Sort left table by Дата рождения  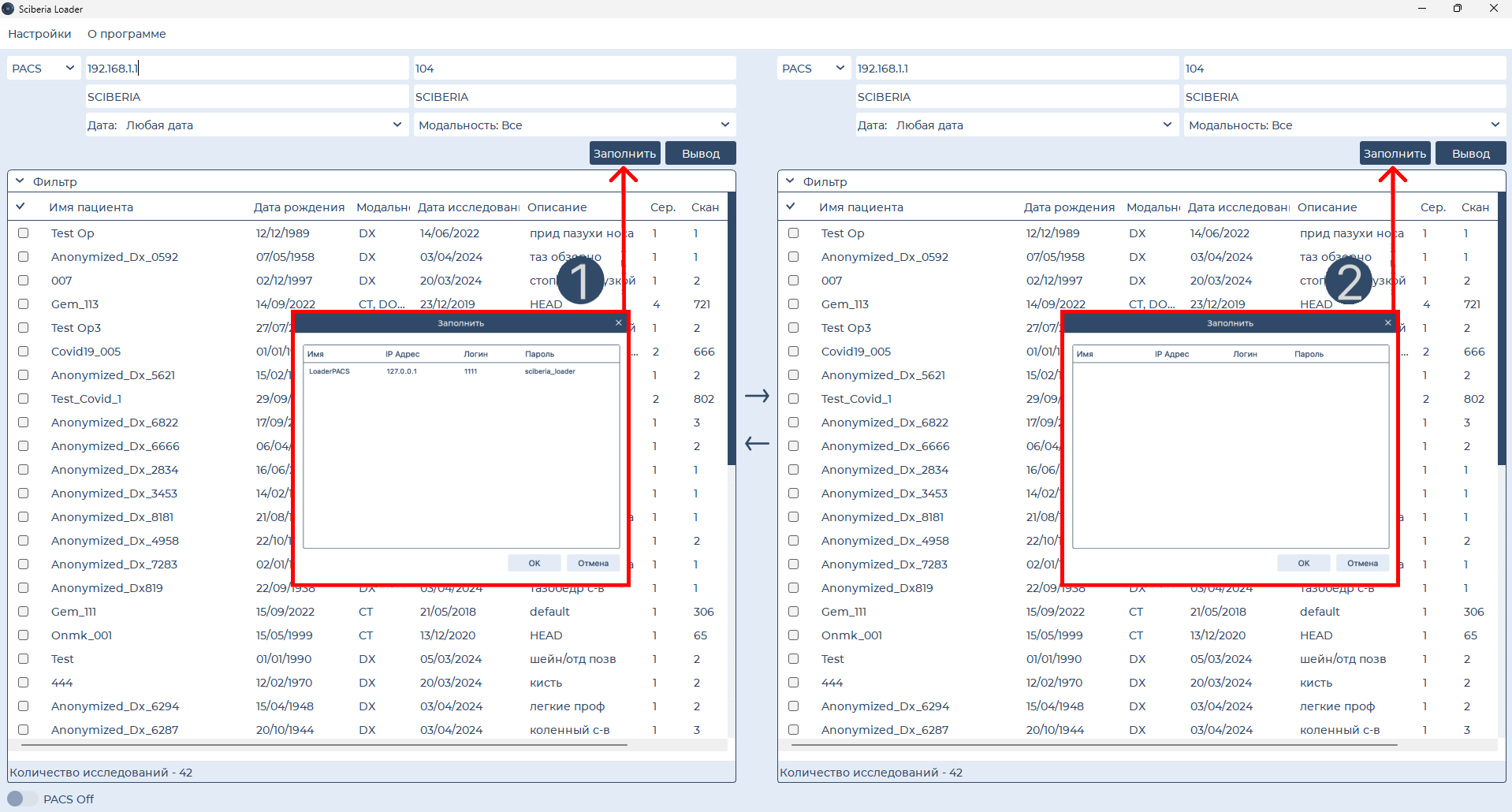point(300,207)
